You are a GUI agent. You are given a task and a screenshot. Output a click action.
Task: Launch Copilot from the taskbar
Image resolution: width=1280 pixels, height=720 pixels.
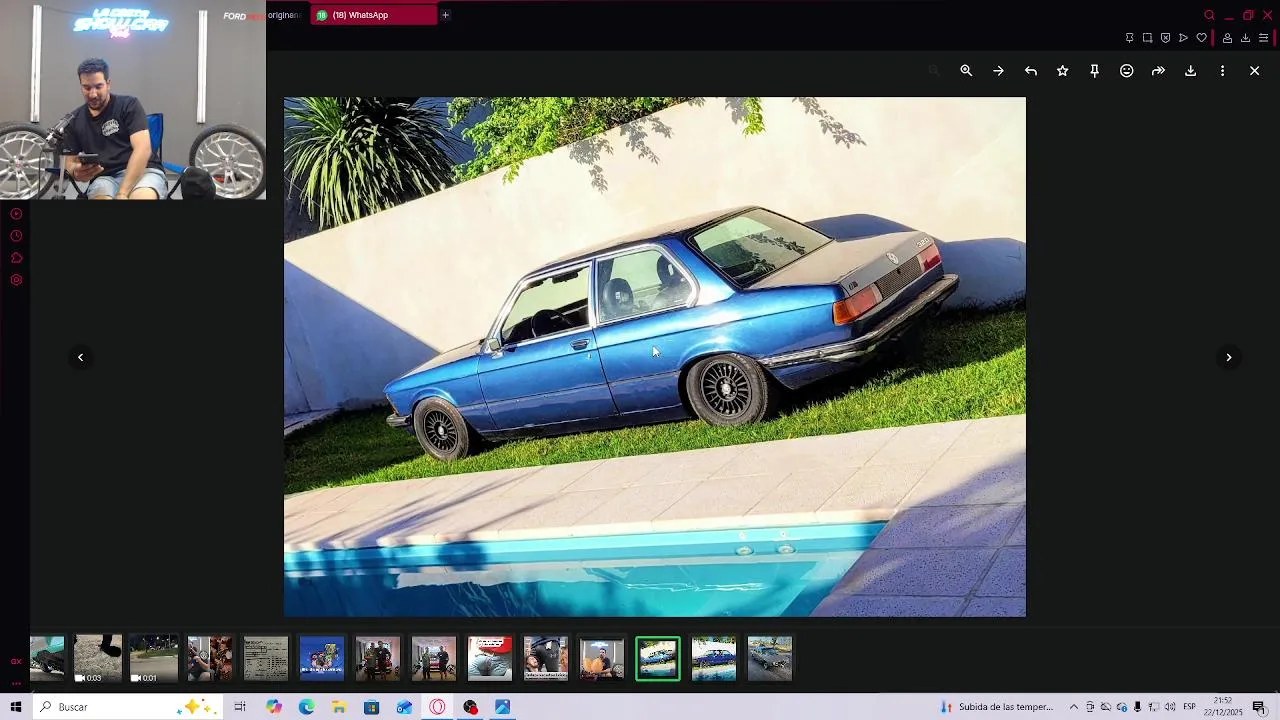(274, 707)
